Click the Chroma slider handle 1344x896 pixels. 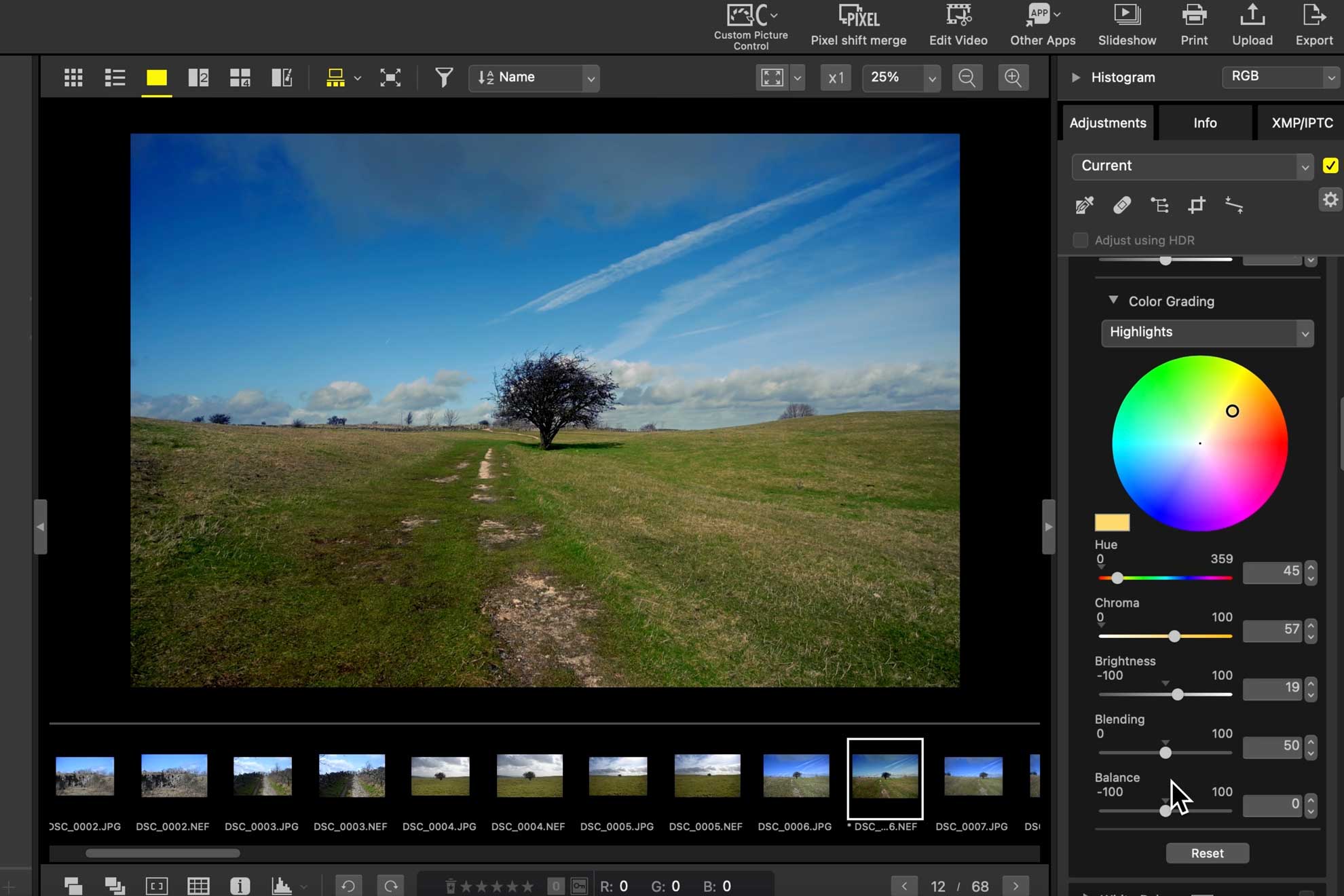[x=1174, y=636]
